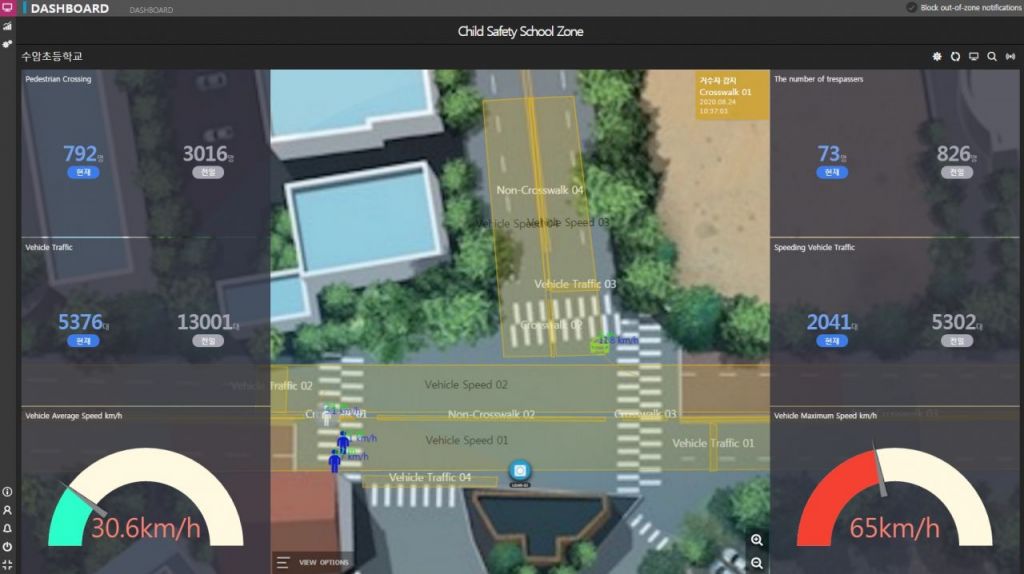Open the search magnifier in top toolbar
The width and height of the screenshot is (1024, 574).
991,57
